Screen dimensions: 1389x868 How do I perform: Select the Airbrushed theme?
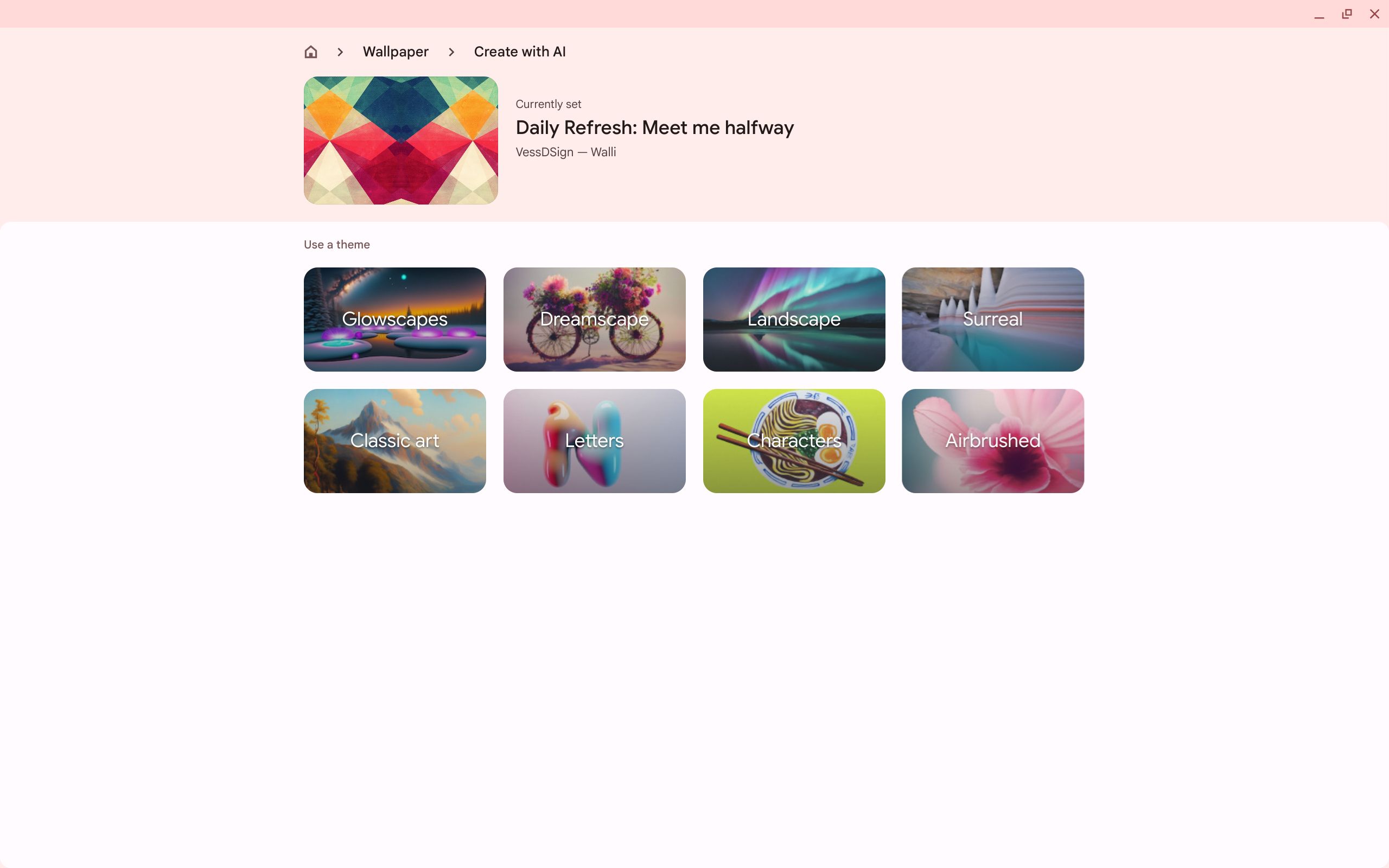993,440
